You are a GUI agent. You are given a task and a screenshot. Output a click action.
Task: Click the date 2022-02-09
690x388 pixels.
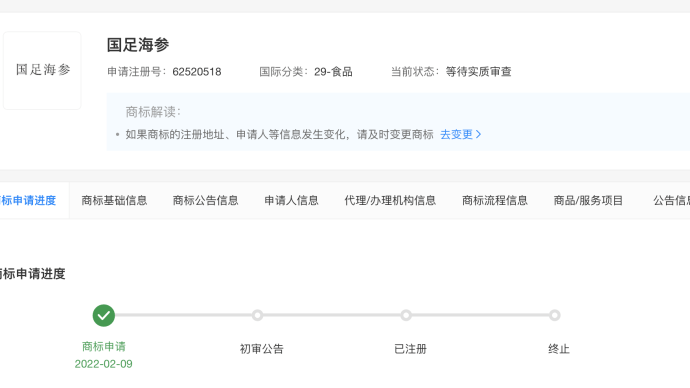click(x=103, y=364)
